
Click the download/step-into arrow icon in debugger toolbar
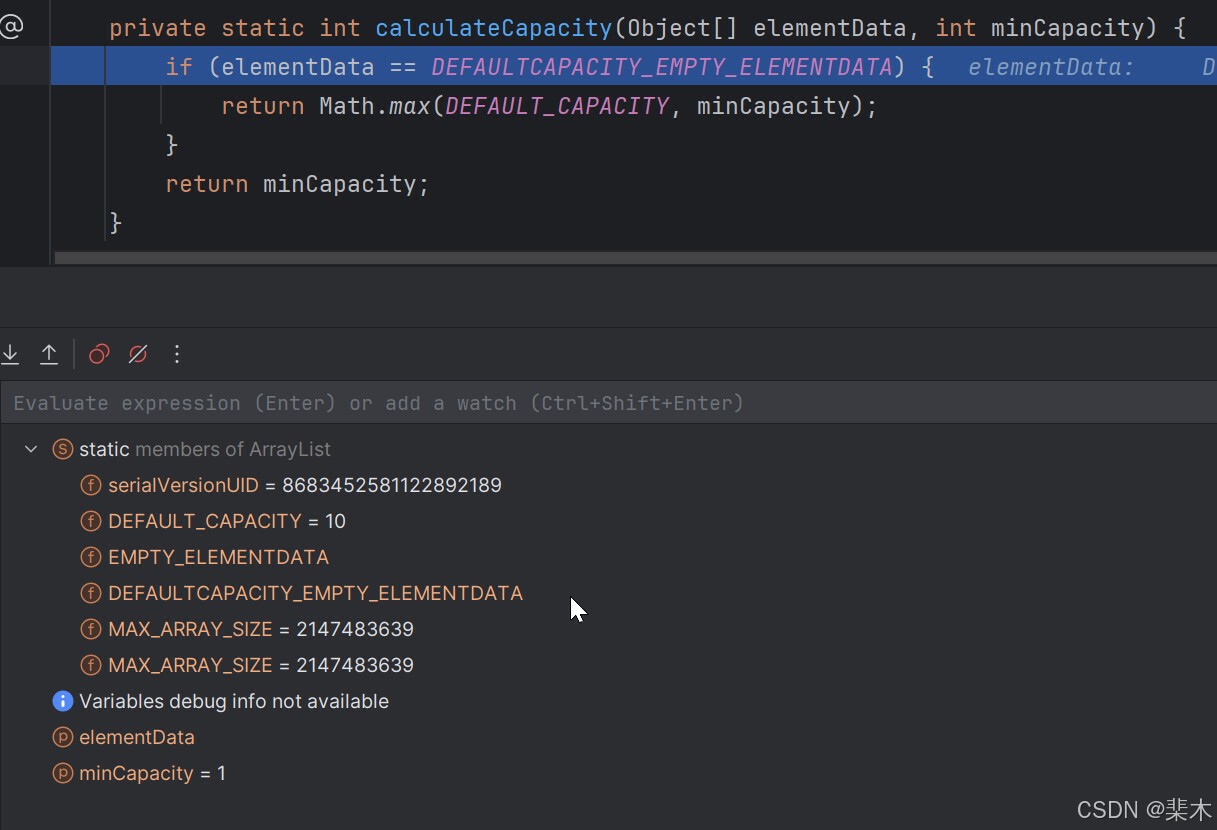[x=10, y=354]
